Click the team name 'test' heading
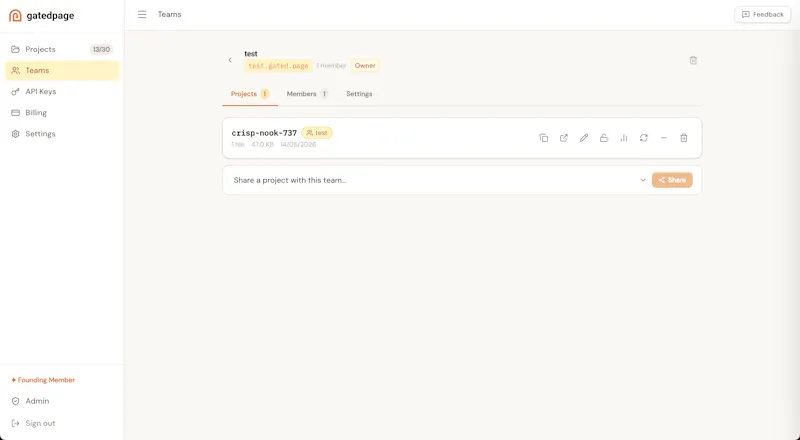Screen dimensions: 800x440 251,54
